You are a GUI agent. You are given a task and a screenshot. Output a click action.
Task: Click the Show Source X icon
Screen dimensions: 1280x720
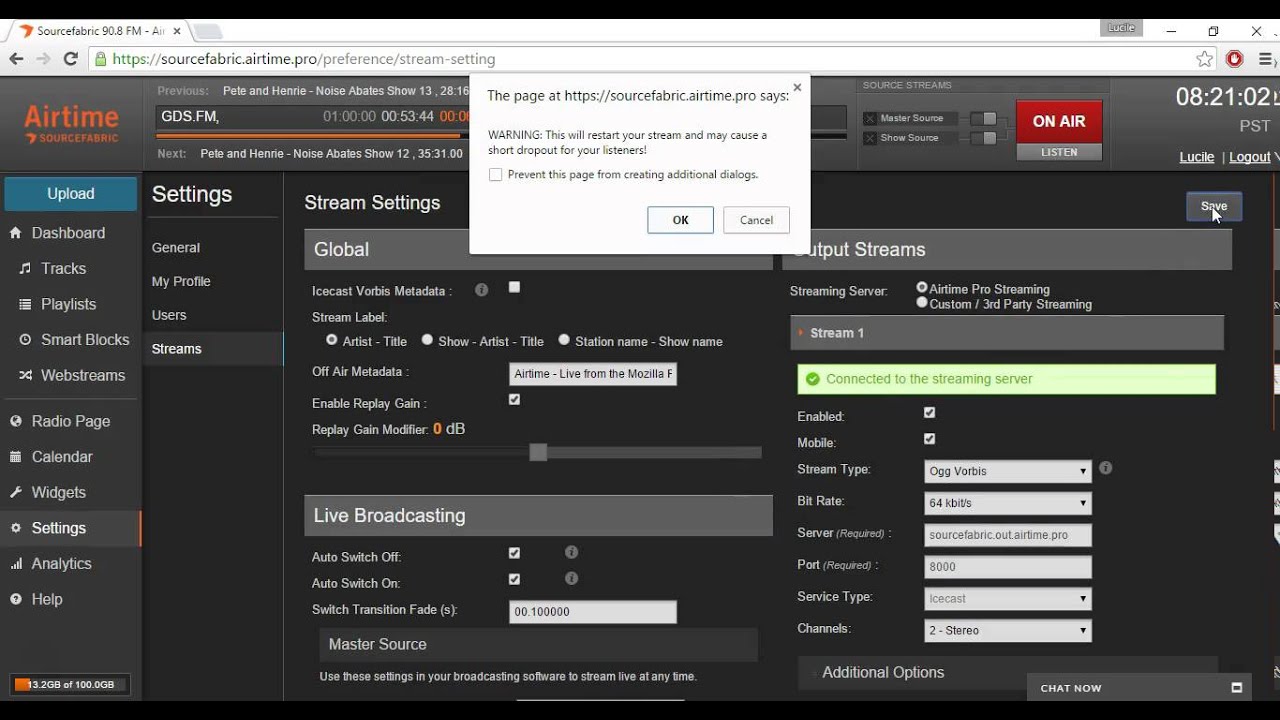pos(870,138)
